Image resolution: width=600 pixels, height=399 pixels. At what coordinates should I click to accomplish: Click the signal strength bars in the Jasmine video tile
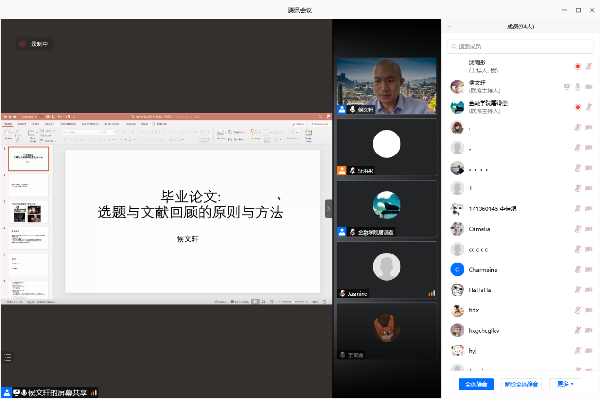(432, 293)
